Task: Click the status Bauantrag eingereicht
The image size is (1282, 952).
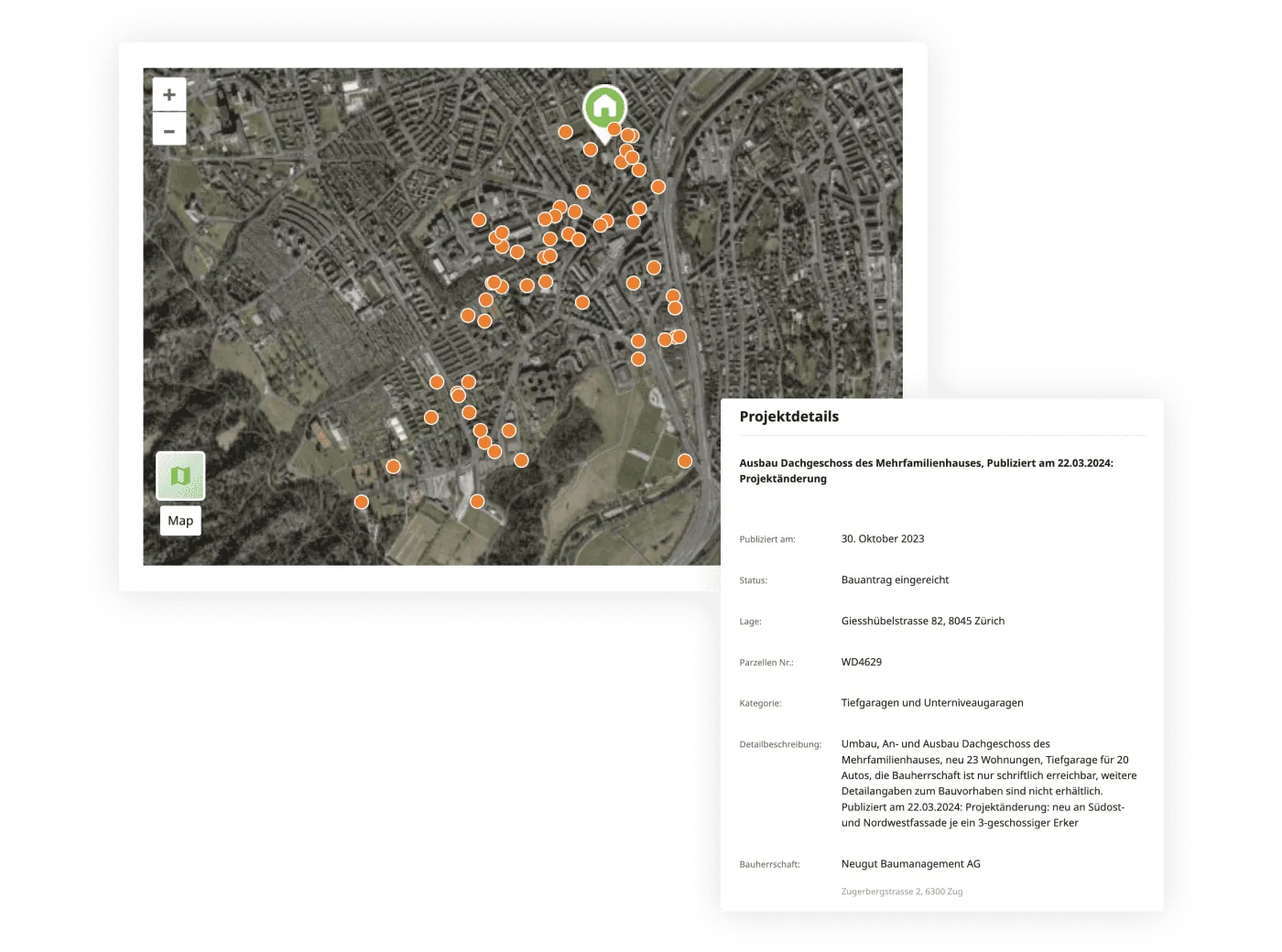Action: pos(895,579)
